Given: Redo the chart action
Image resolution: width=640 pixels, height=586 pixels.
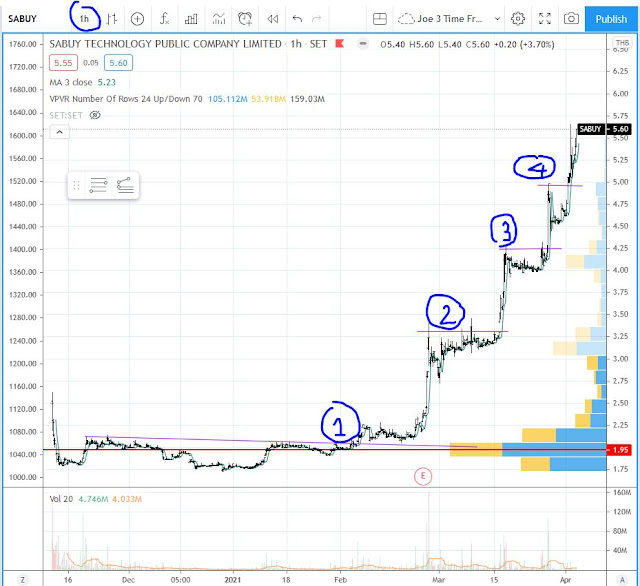Looking at the screenshot, I should 317,19.
